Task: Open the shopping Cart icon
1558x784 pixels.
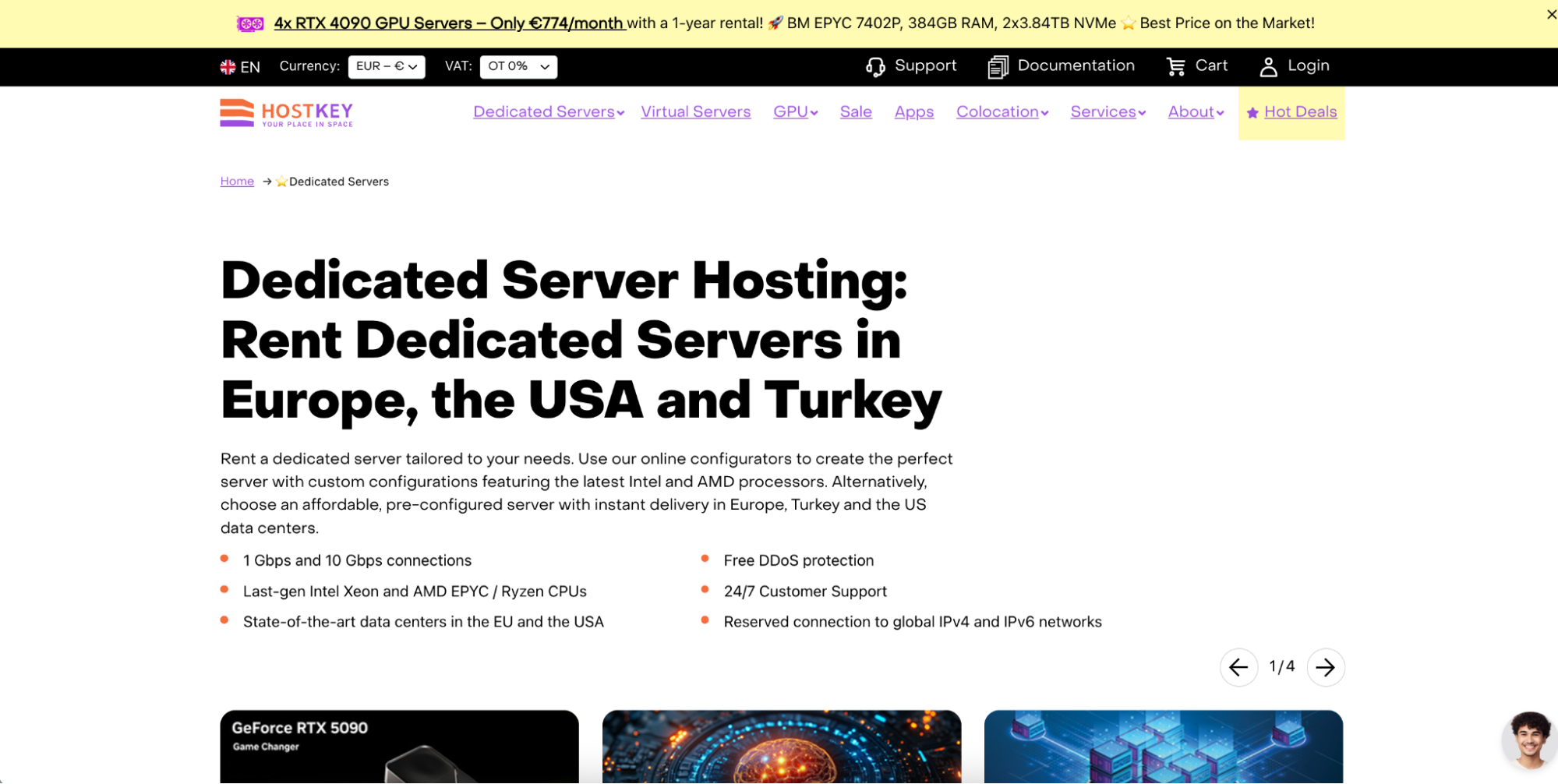Action: click(x=1176, y=66)
